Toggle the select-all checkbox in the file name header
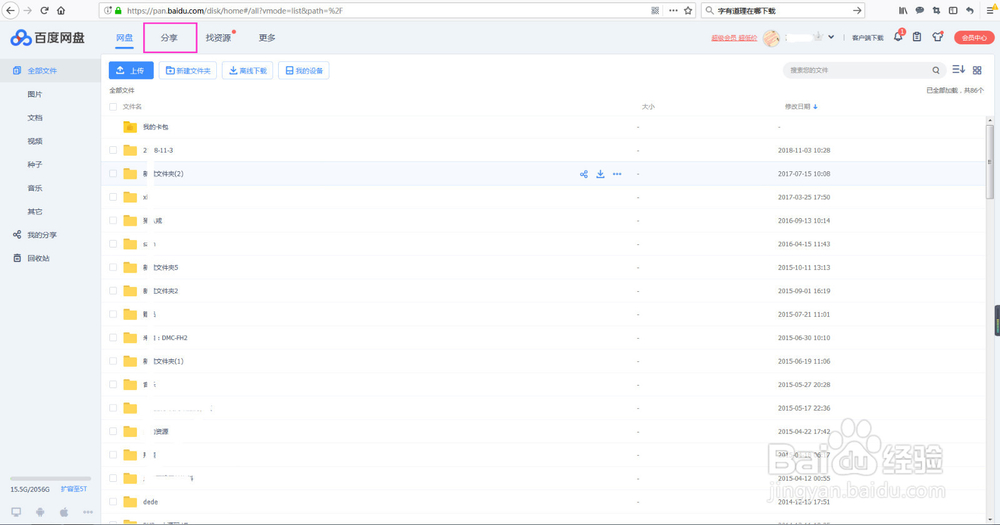This screenshot has width=1000, height=525. (x=113, y=107)
